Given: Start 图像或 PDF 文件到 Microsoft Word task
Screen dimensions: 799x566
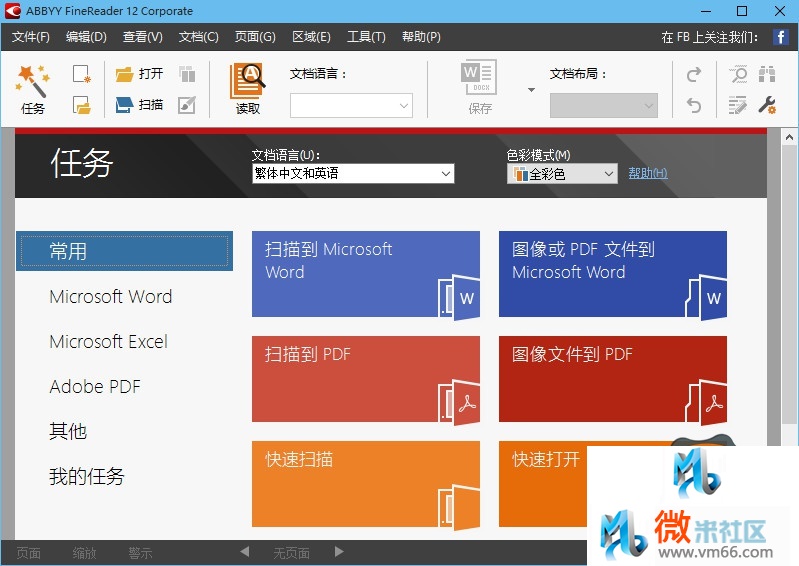Looking at the screenshot, I should (x=612, y=275).
